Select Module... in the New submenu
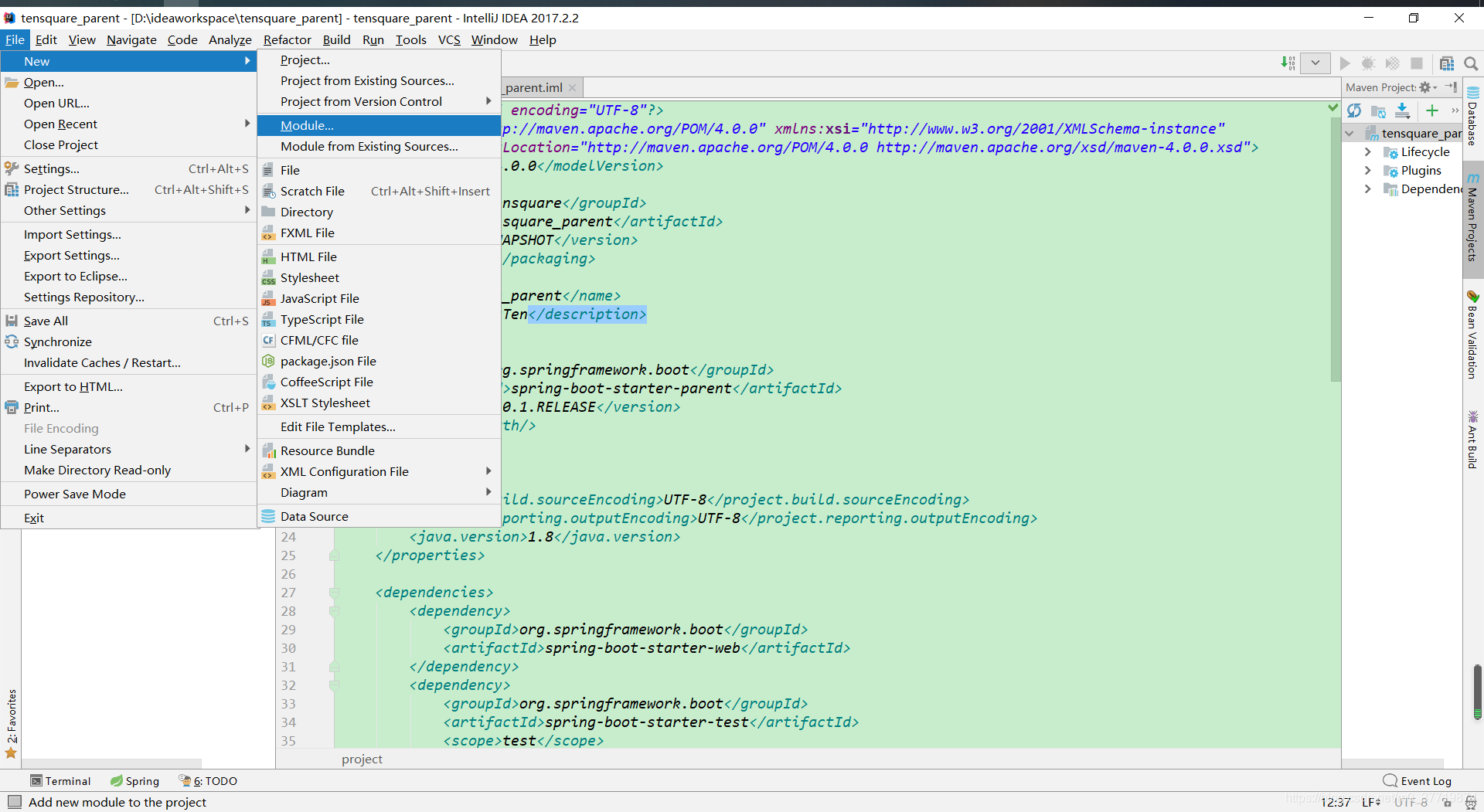Image resolution: width=1484 pixels, height=812 pixels. tap(379, 125)
